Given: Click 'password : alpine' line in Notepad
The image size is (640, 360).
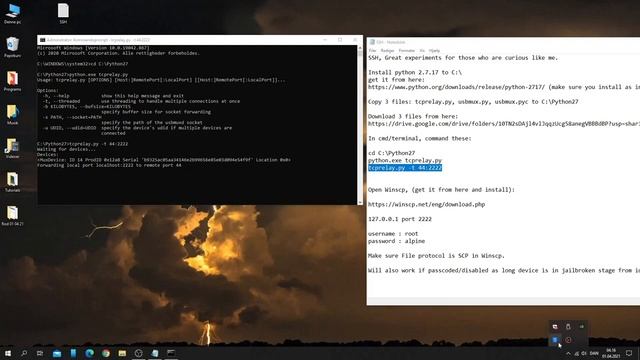Looking at the screenshot, I should (396, 241).
